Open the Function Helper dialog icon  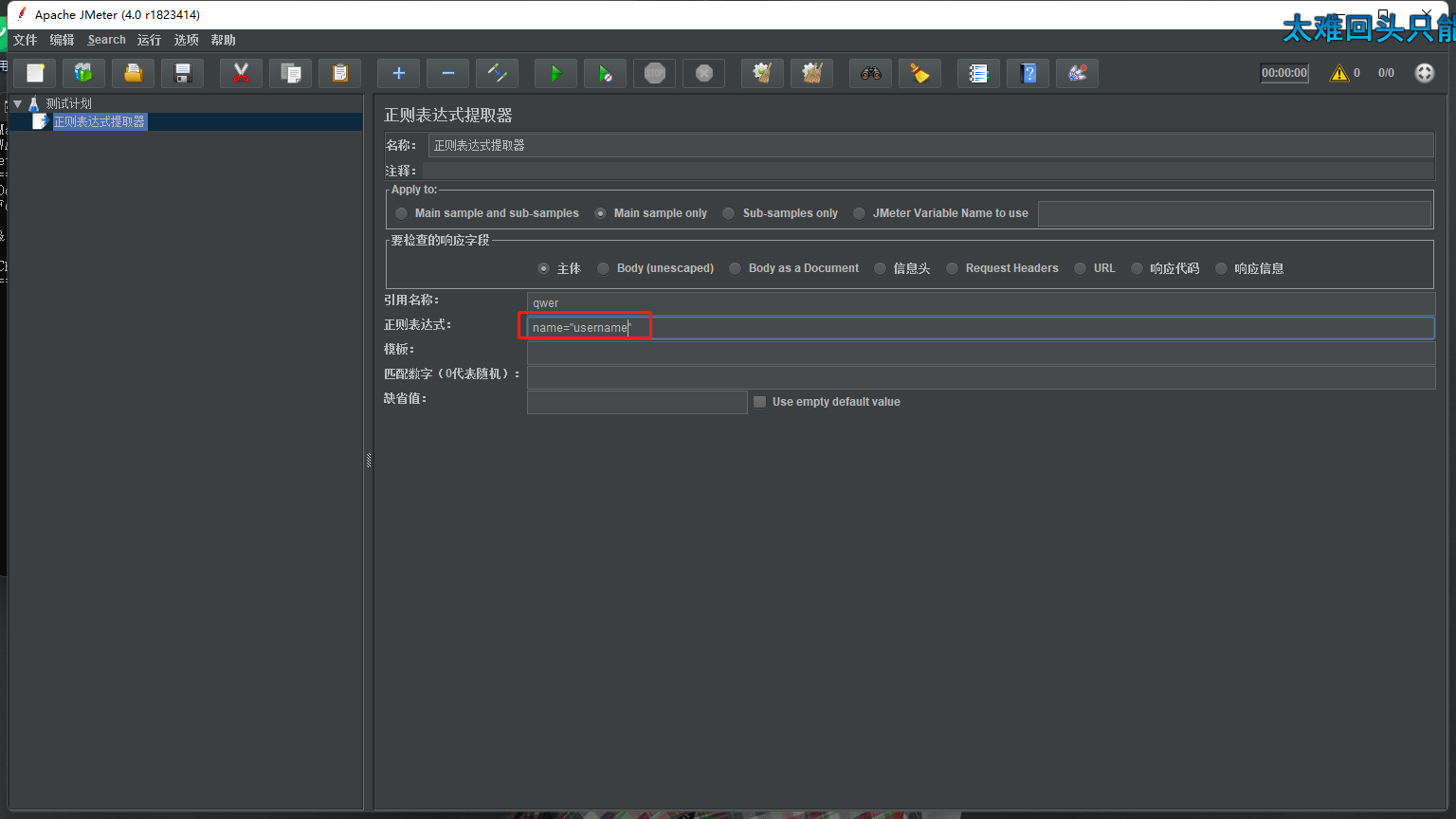click(979, 73)
